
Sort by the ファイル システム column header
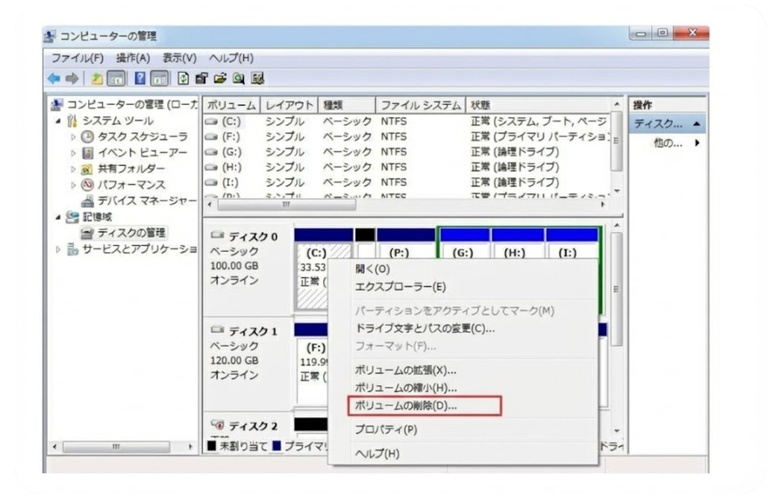click(421, 105)
